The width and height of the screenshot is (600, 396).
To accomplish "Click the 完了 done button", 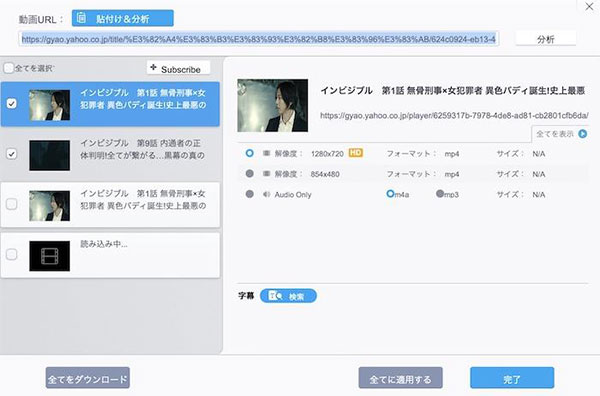I will [x=512, y=378].
